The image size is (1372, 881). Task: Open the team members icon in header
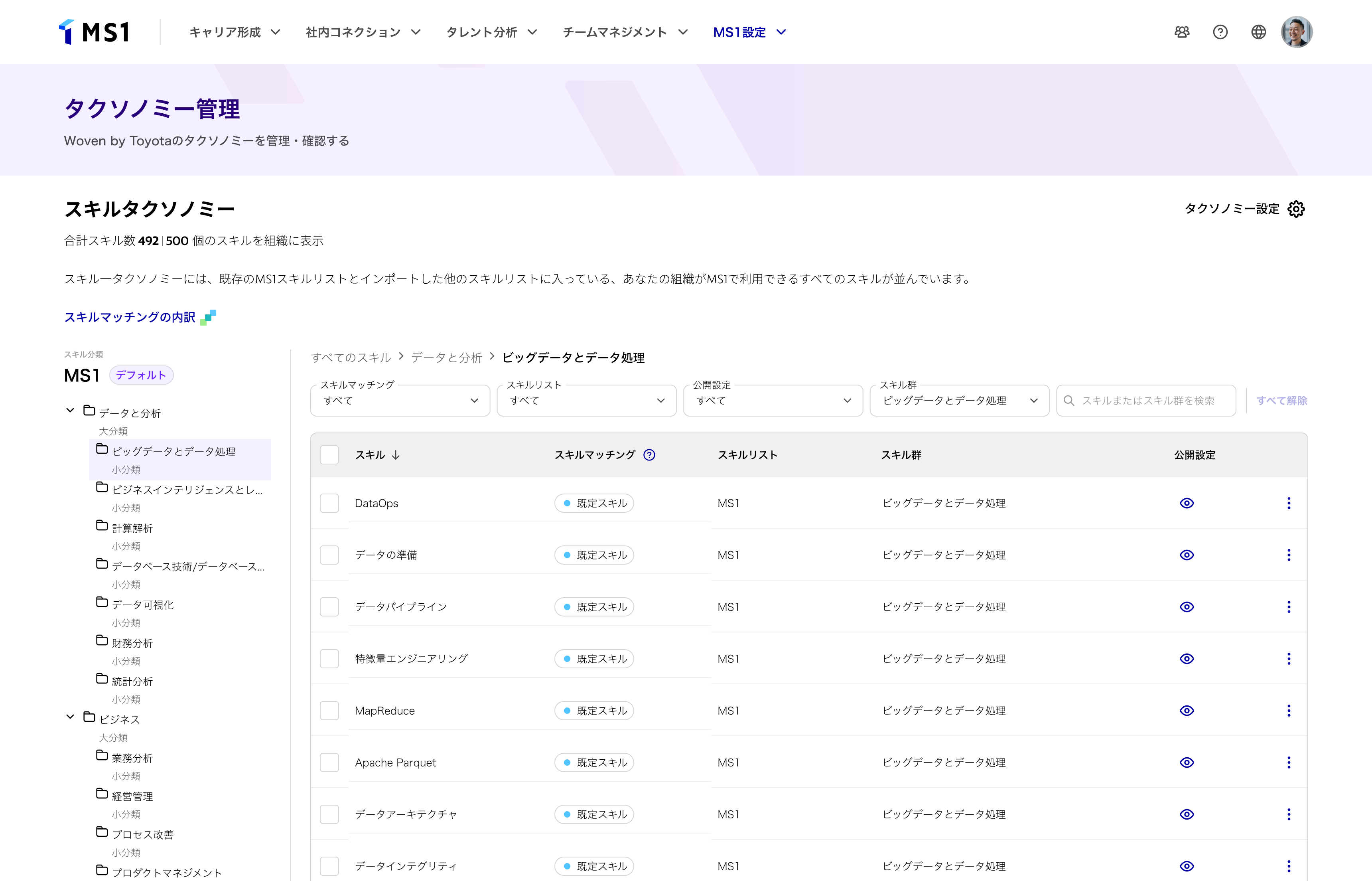1182,32
